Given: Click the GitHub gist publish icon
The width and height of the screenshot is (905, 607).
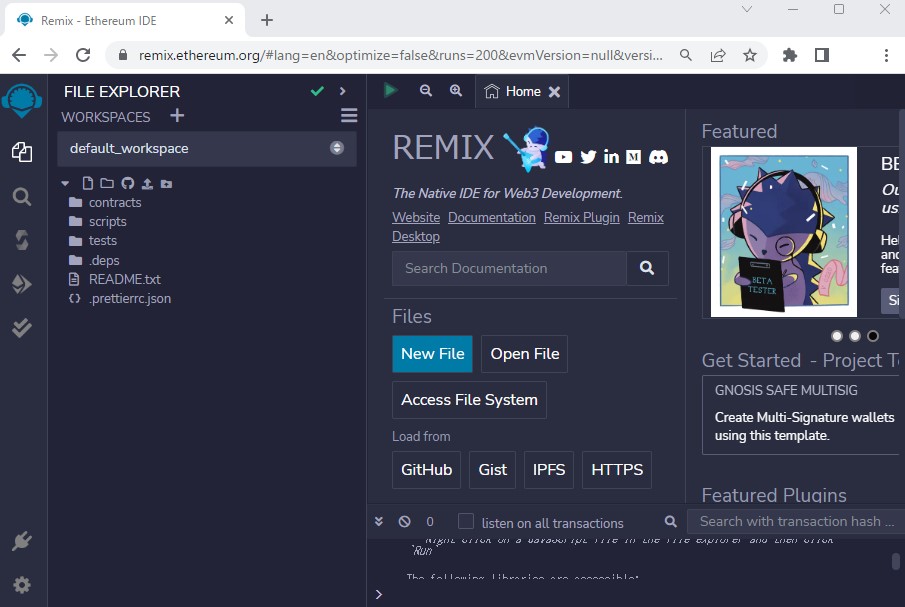Looking at the screenshot, I should tap(128, 183).
